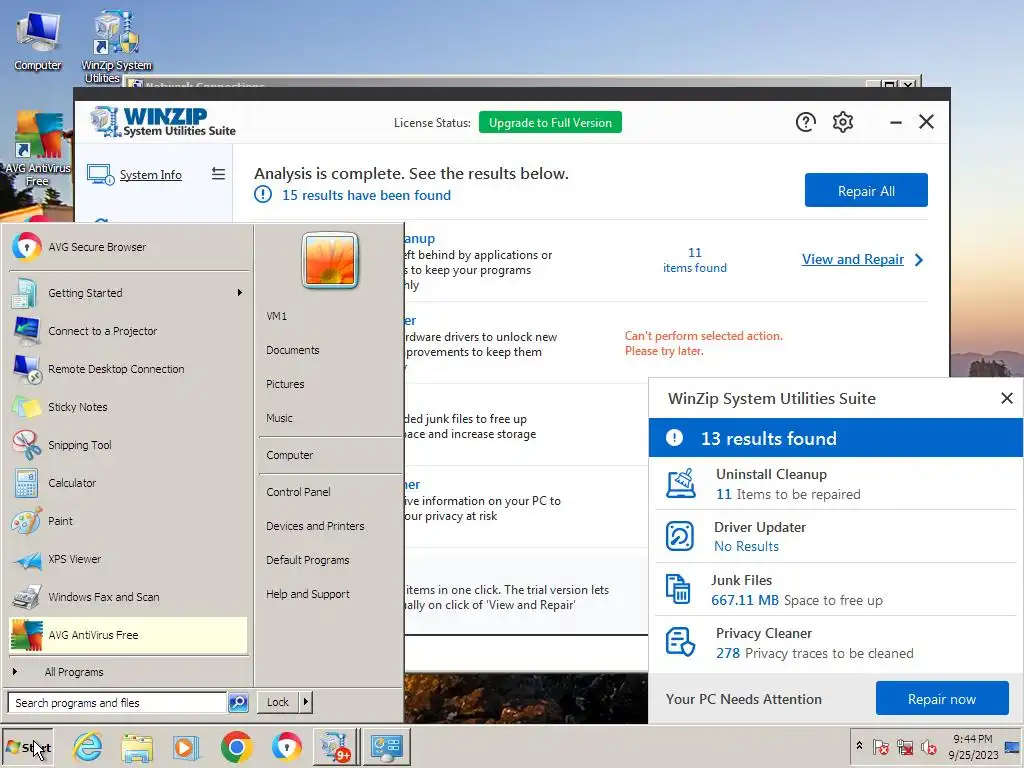Click the WinZip System Utilities Suite logo

[163, 122]
